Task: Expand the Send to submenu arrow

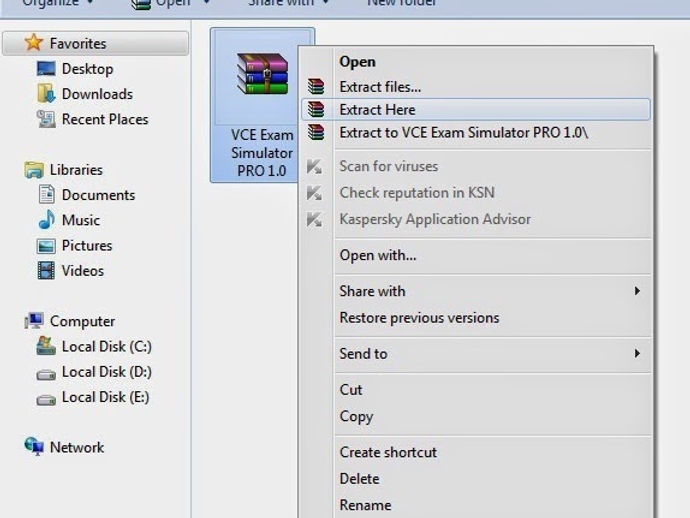Action: click(637, 353)
